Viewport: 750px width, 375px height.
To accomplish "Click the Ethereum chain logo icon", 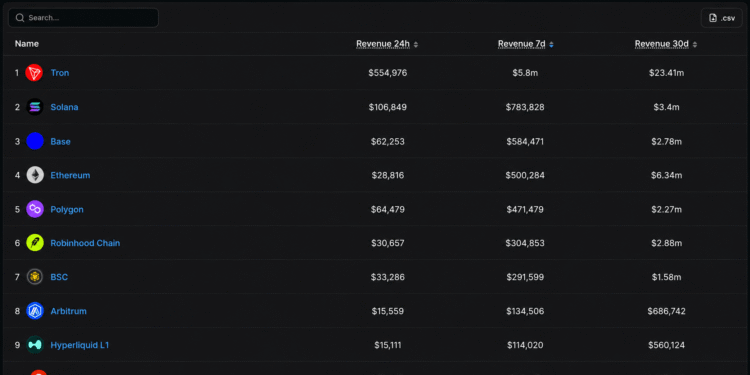I will click(x=34, y=175).
